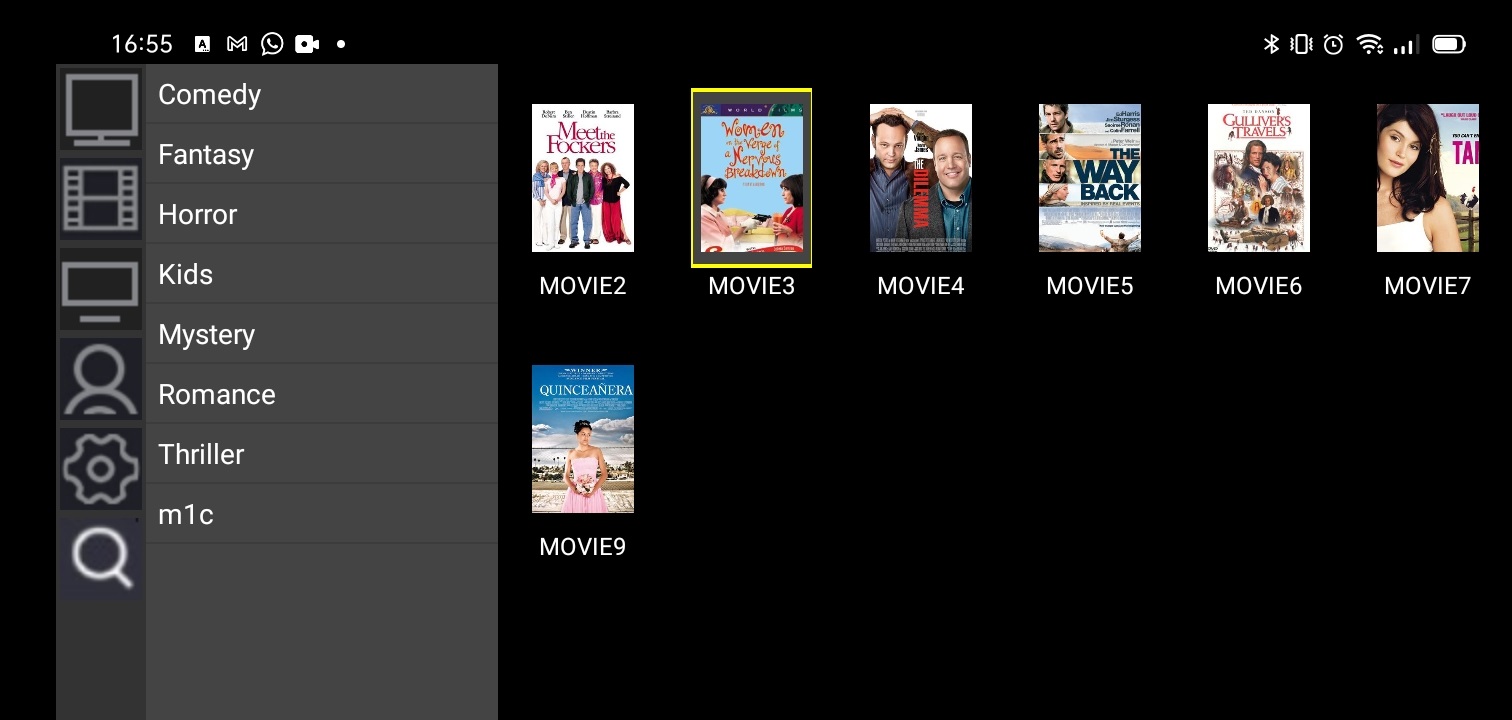The width and height of the screenshot is (1512, 720).
Task: Open The Dilemma movie poster
Action: pyautogui.click(x=920, y=178)
